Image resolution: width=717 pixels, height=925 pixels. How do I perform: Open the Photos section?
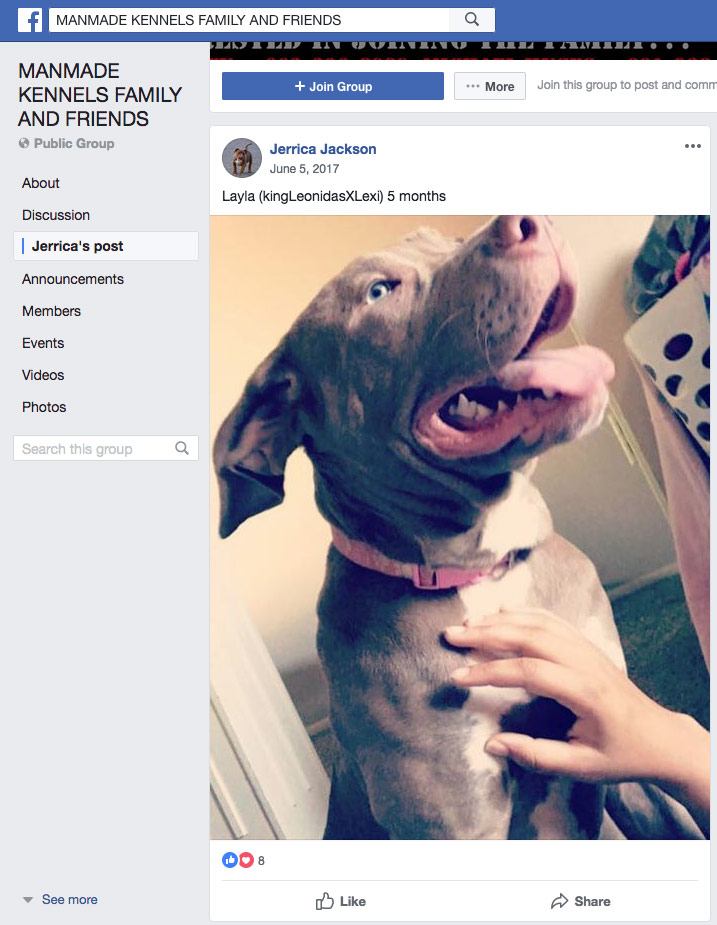tap(44, 407)
